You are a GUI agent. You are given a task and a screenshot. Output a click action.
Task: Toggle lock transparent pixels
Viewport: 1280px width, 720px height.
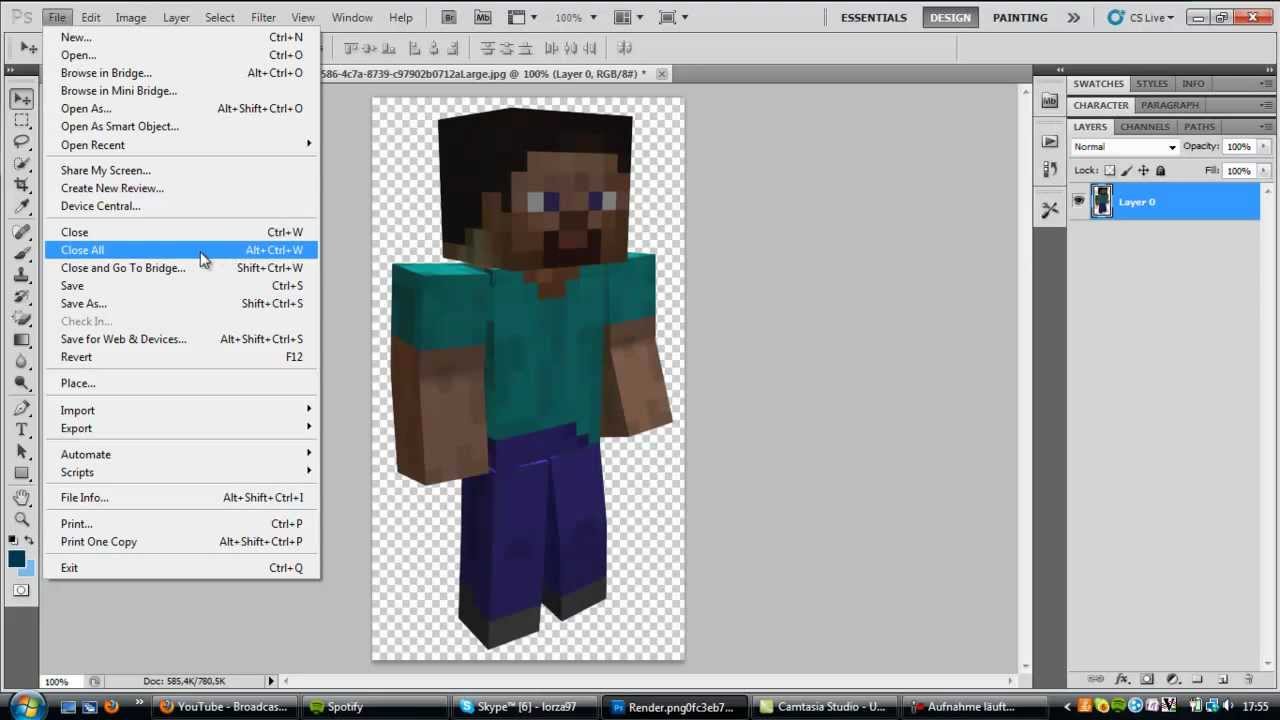tap(1109, 171)
